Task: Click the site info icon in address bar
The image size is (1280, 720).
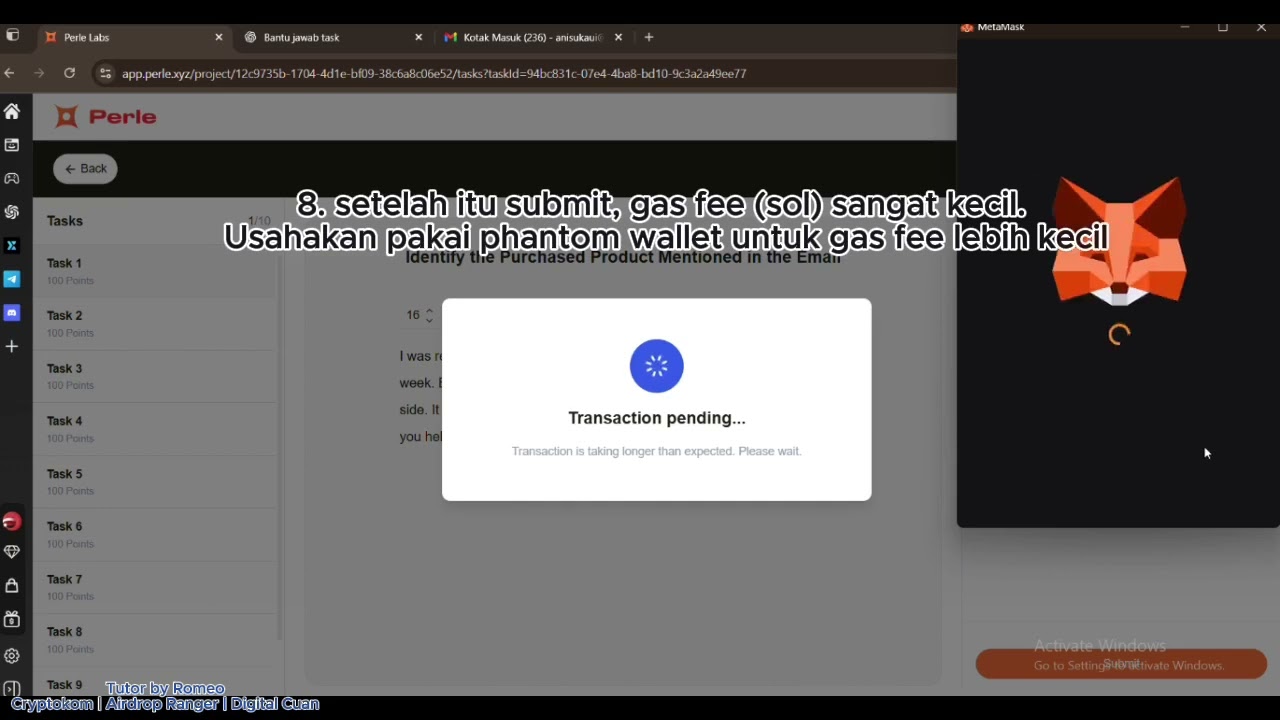Action: [105, 73]
